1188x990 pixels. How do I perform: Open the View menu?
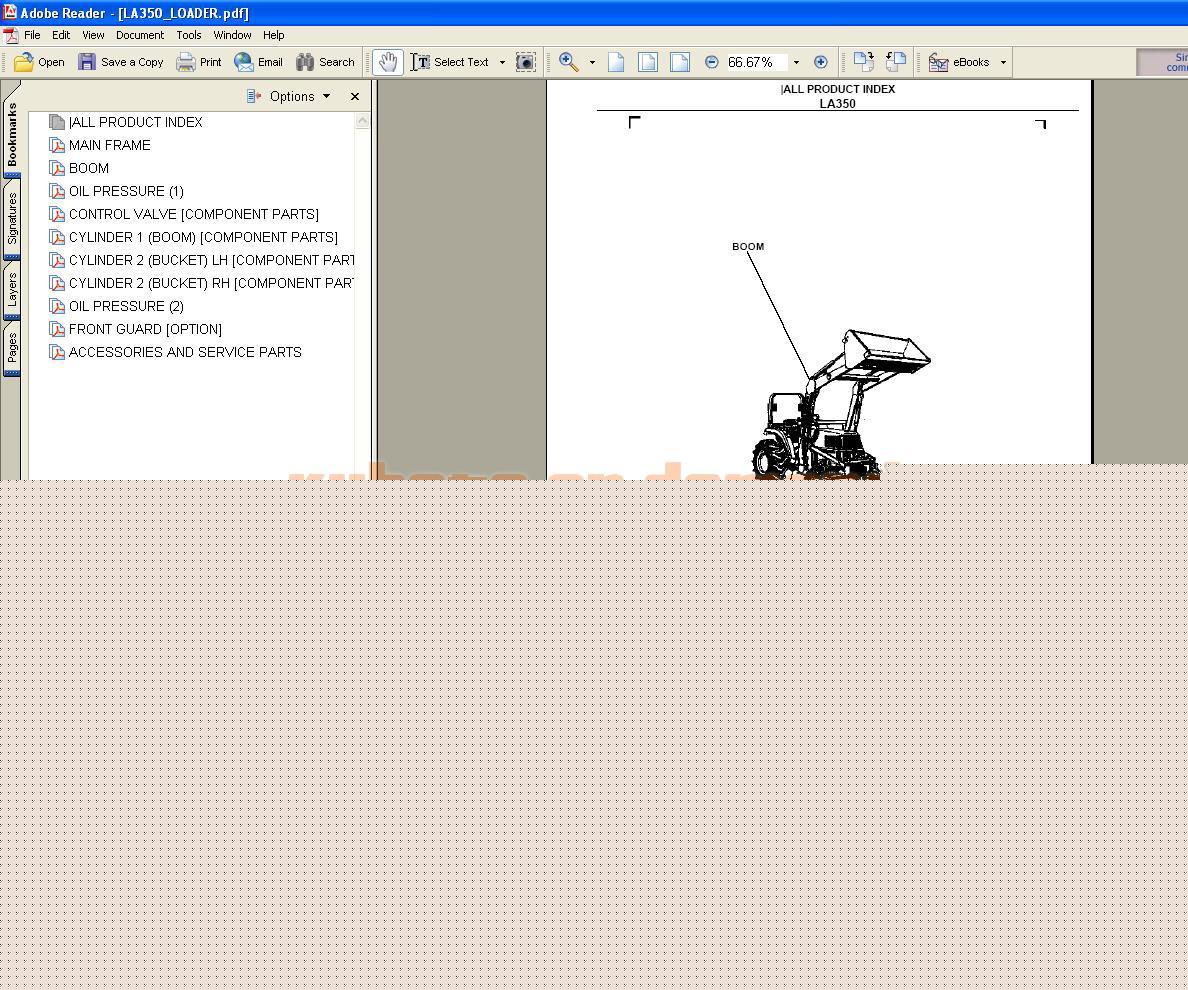pos(93,35)
